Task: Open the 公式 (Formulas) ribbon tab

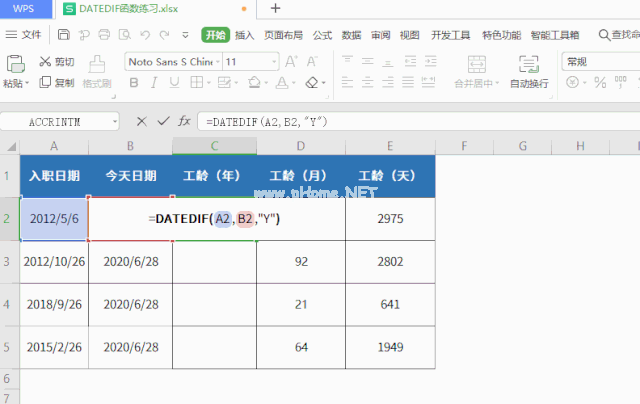Action: click(x=322, y=34)
